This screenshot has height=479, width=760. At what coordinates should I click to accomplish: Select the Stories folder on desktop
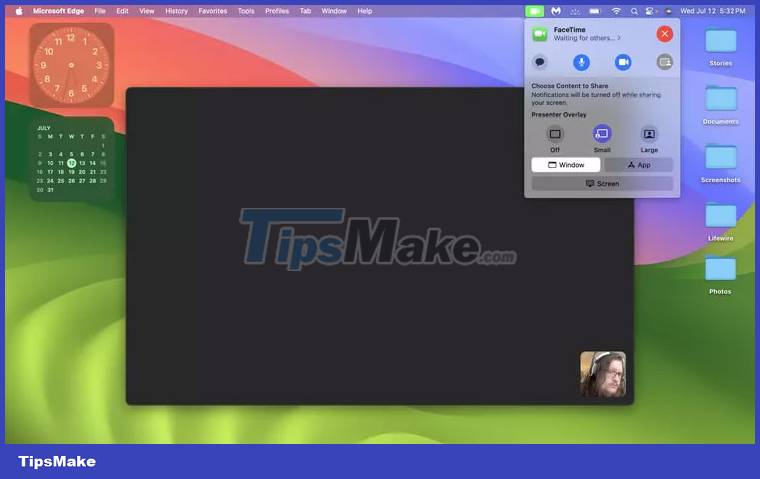pyautogui.click(x=720, y=46)
